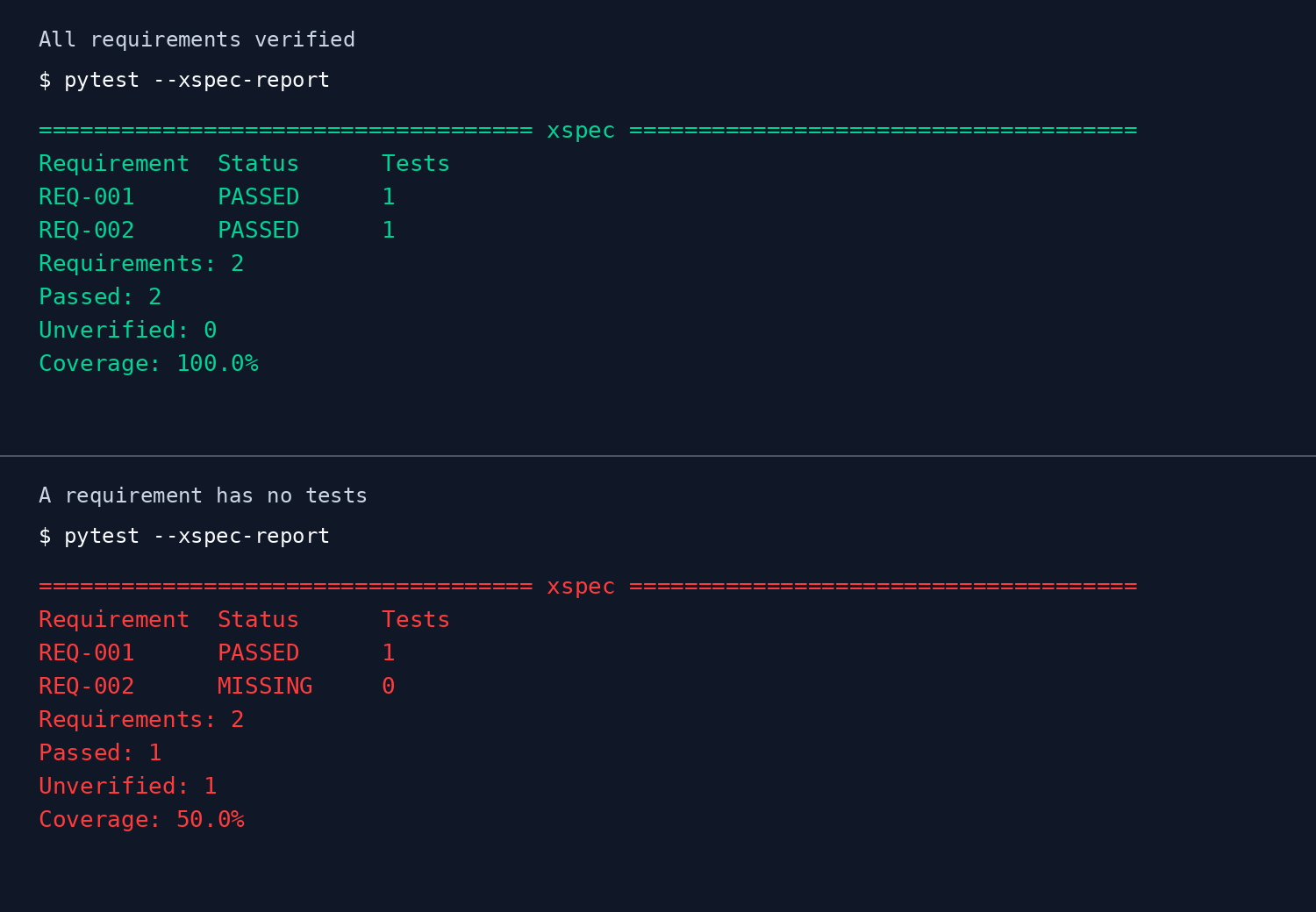Click the PASSED status in green REQ-002 row

[x=258, y=231]
